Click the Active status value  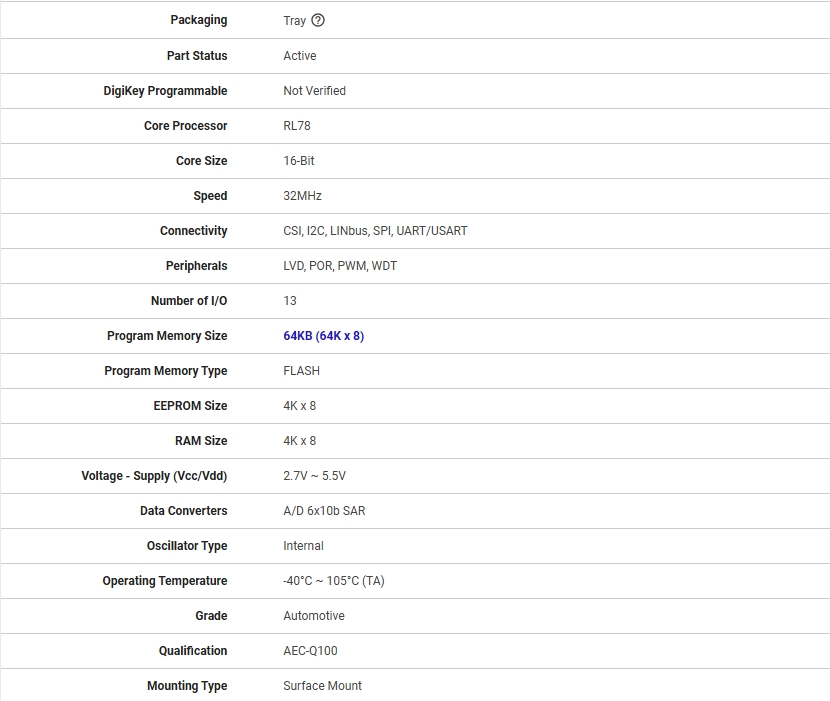coord(300,56)
